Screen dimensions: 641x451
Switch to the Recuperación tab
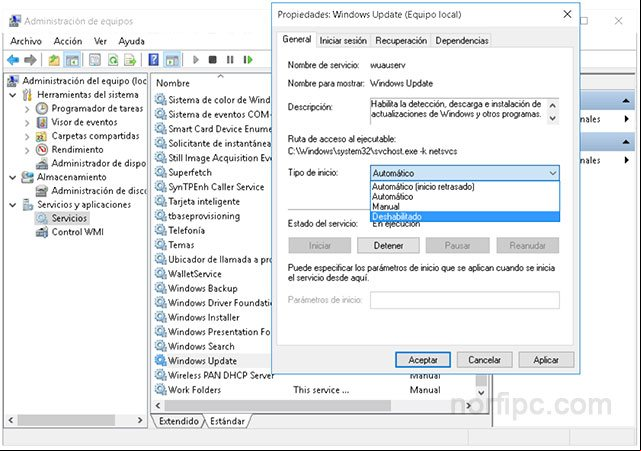tap(401, 40)
